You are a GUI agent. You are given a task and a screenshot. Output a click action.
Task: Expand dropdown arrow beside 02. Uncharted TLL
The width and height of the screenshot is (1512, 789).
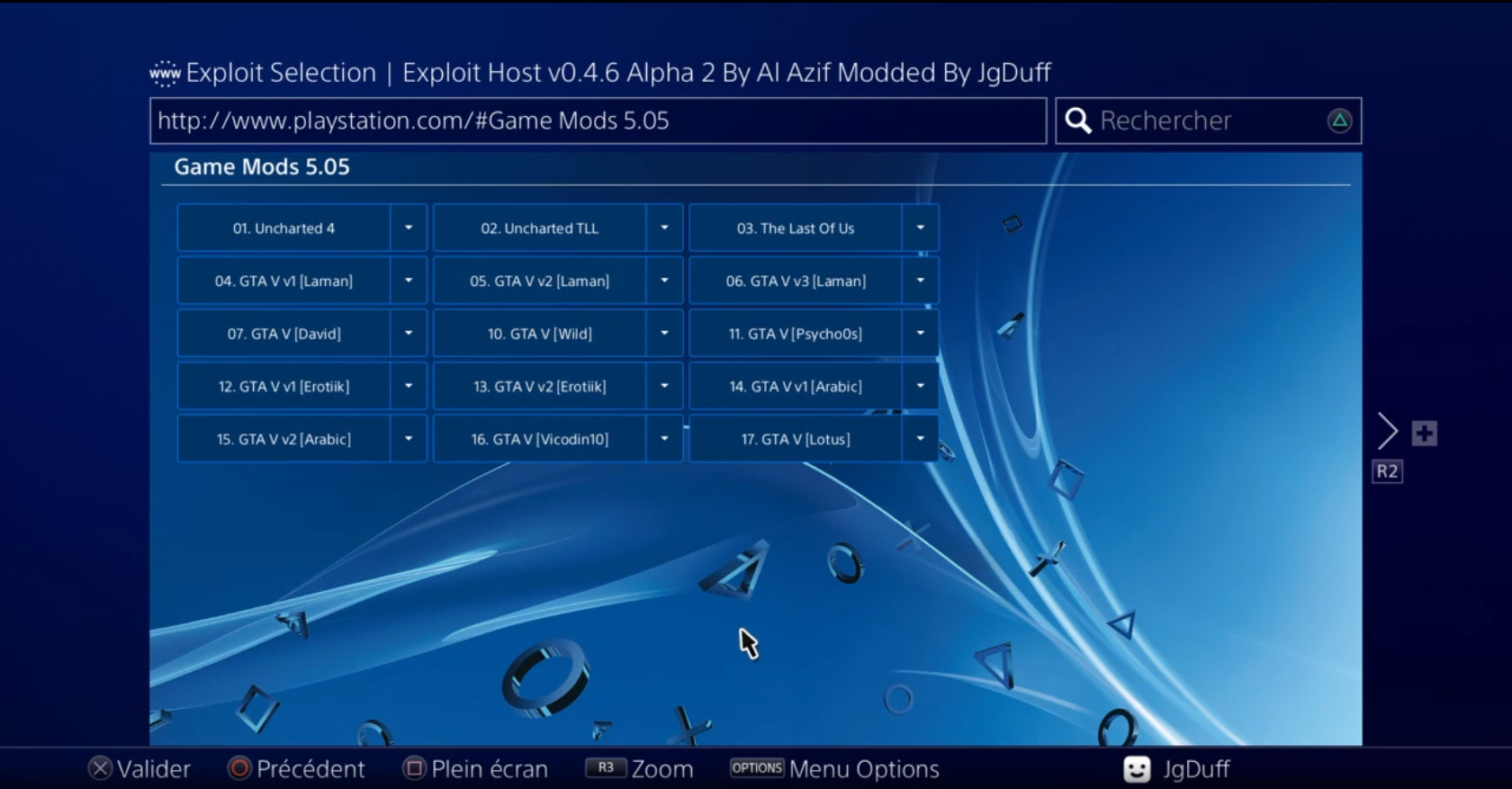[664, 229]
